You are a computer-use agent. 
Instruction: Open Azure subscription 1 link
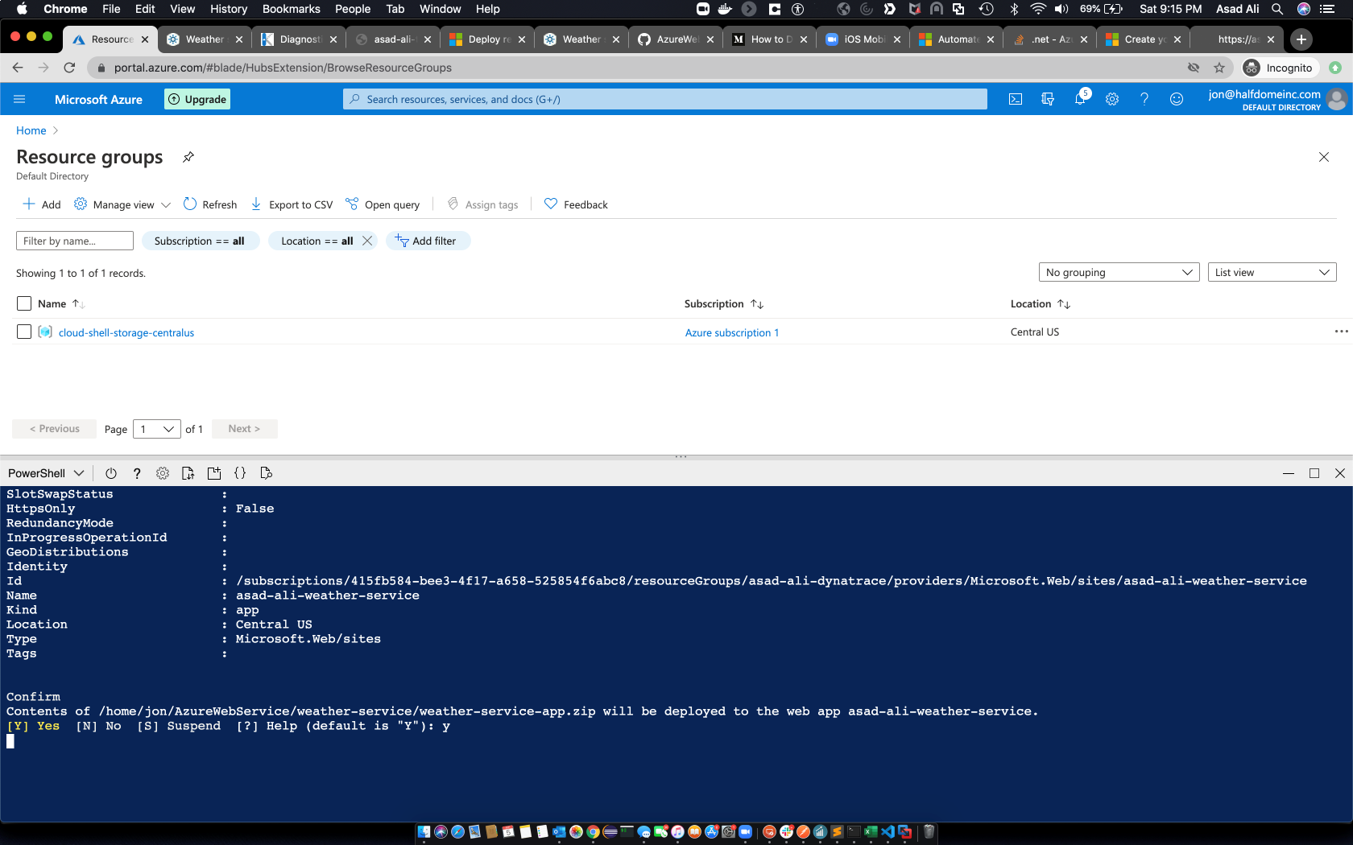click(x=732, y=332)
